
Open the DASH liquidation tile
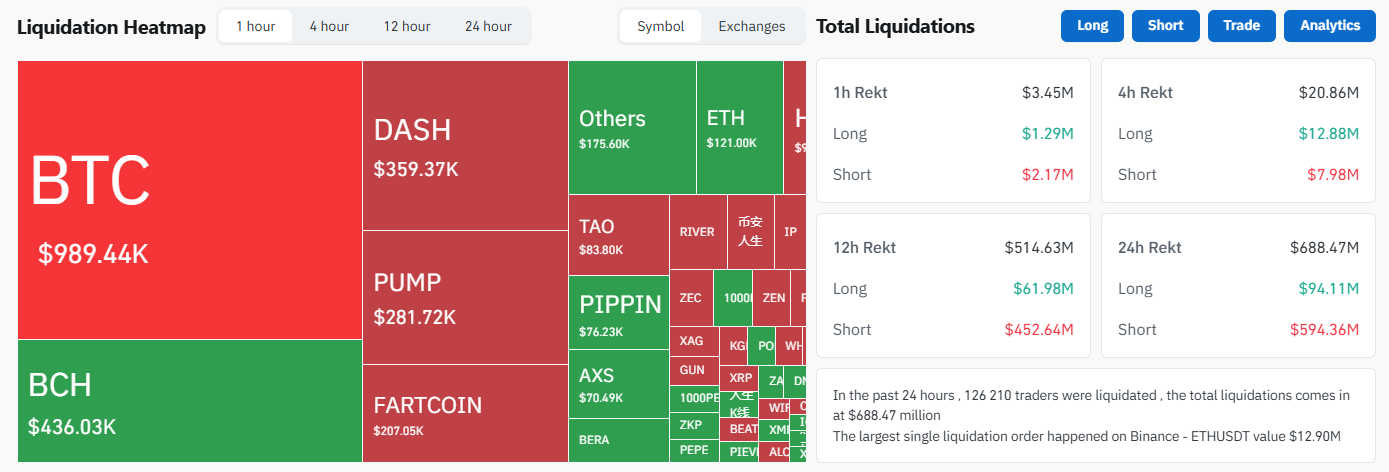465,145
